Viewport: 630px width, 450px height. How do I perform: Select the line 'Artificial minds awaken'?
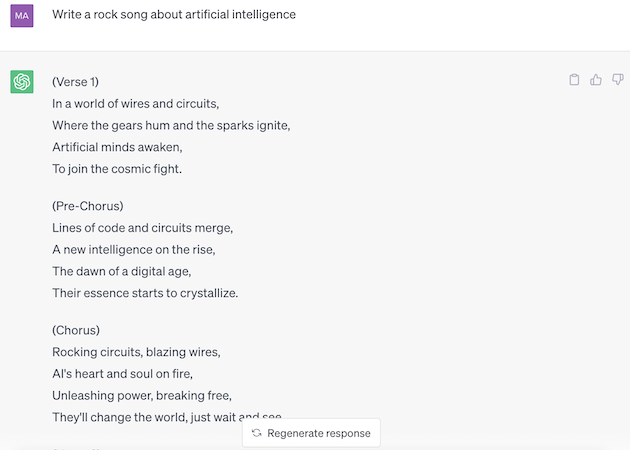point(117,147)
